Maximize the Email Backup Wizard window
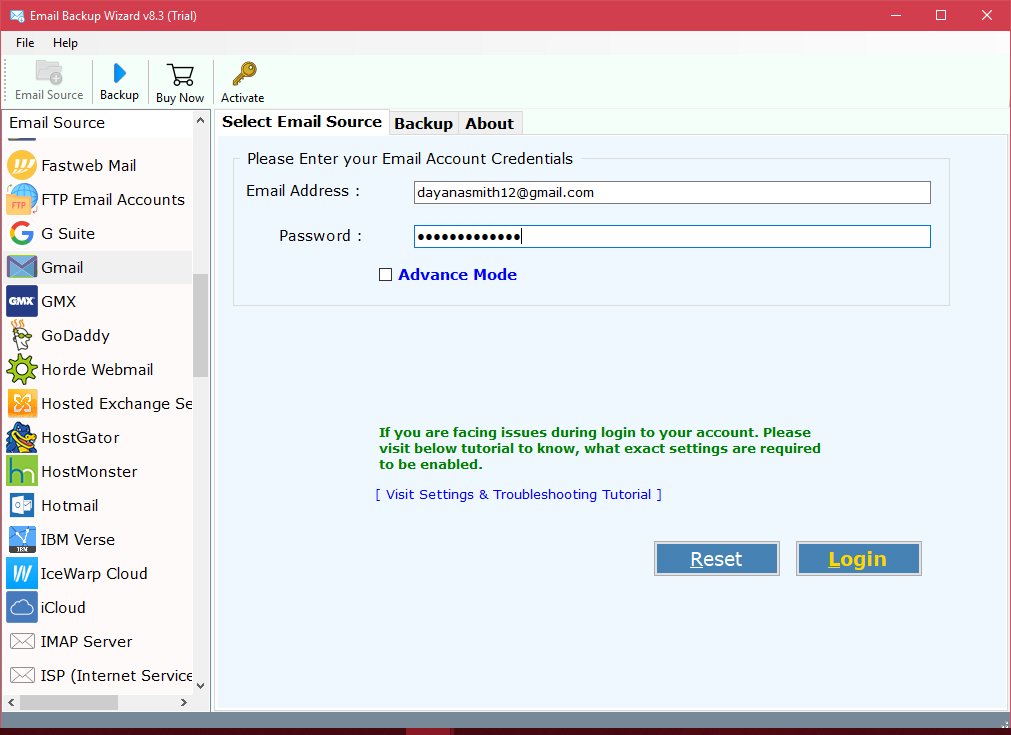The image size is (1011, 735). (941, 15)
